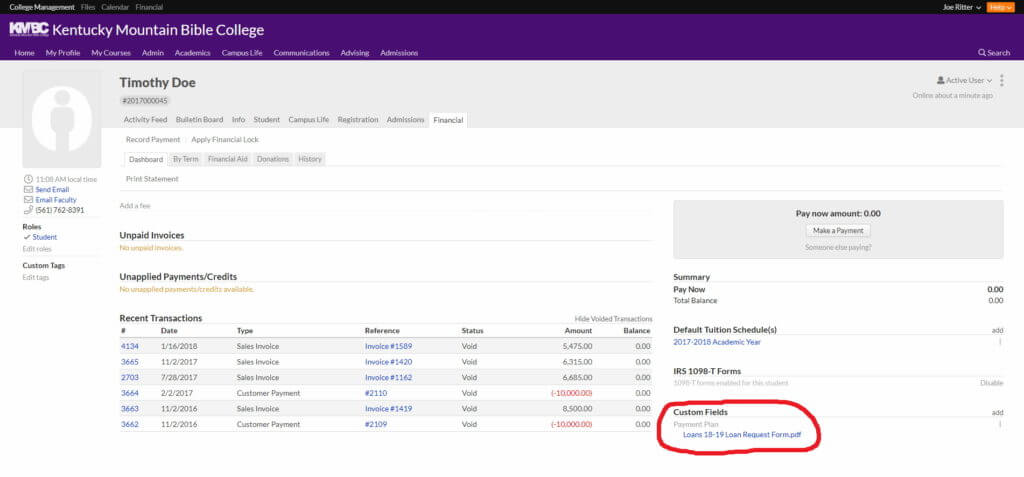Open Invoice #1589 reference link
The image size is (1024, 477).
click(x=388, y=346)
